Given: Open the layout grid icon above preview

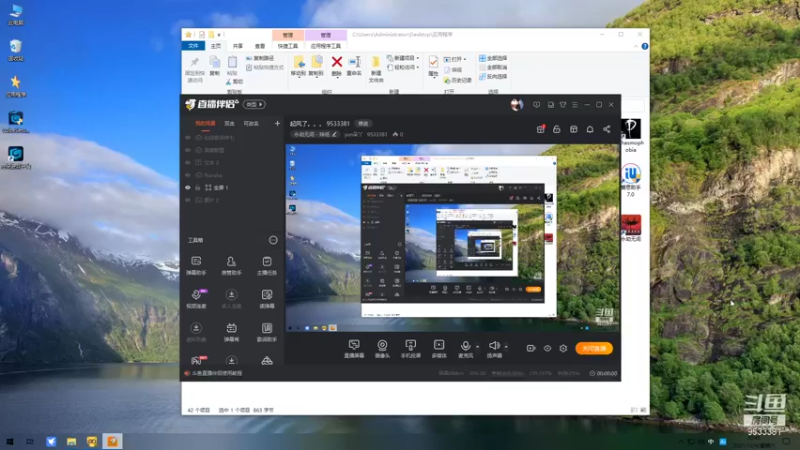Looking at the screenshot, I should (x=573, y=129).
